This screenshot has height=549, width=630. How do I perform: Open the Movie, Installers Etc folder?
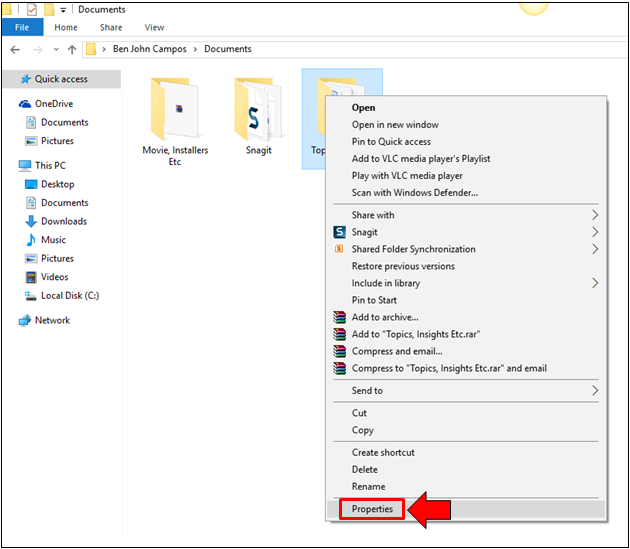[174, 109]
